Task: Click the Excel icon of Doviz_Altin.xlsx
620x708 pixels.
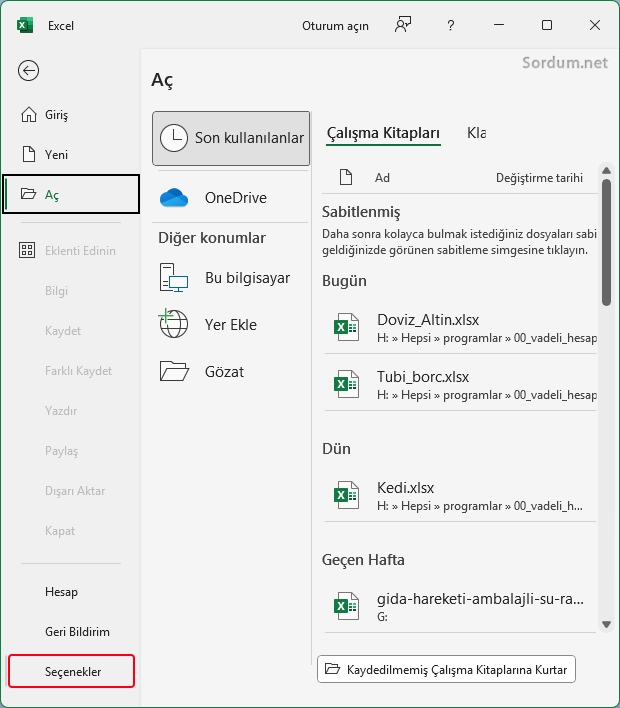Action: pyautogui.click(x=346, y=327)
